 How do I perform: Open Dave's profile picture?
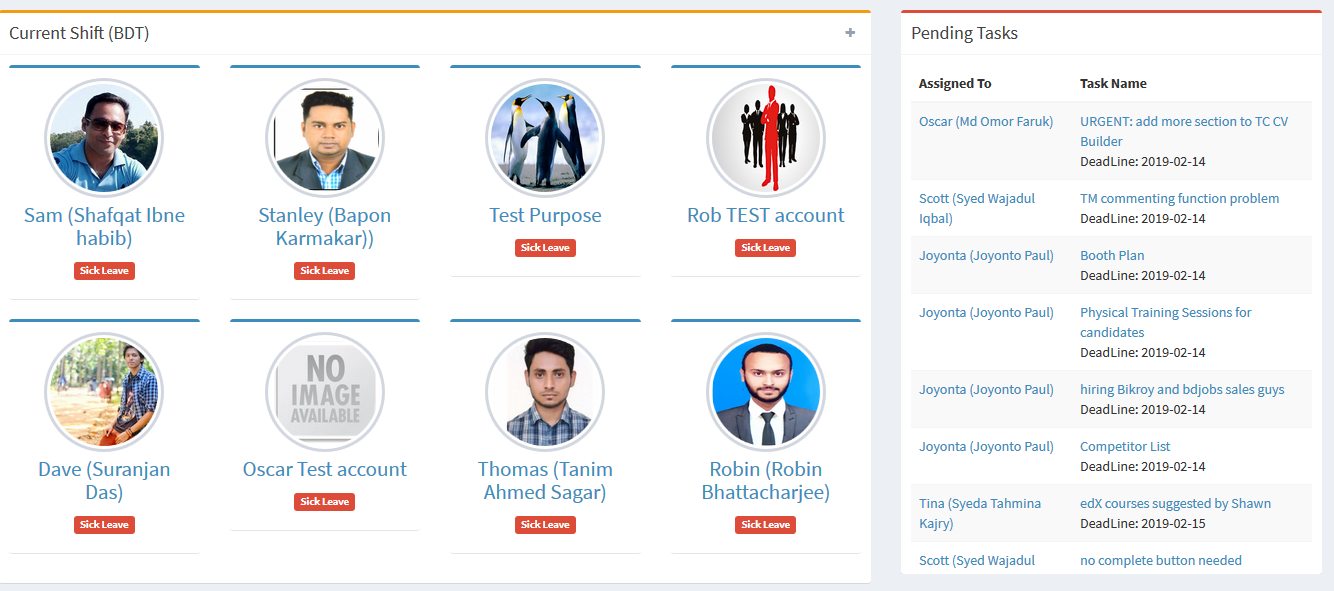(x=104, y=392)
